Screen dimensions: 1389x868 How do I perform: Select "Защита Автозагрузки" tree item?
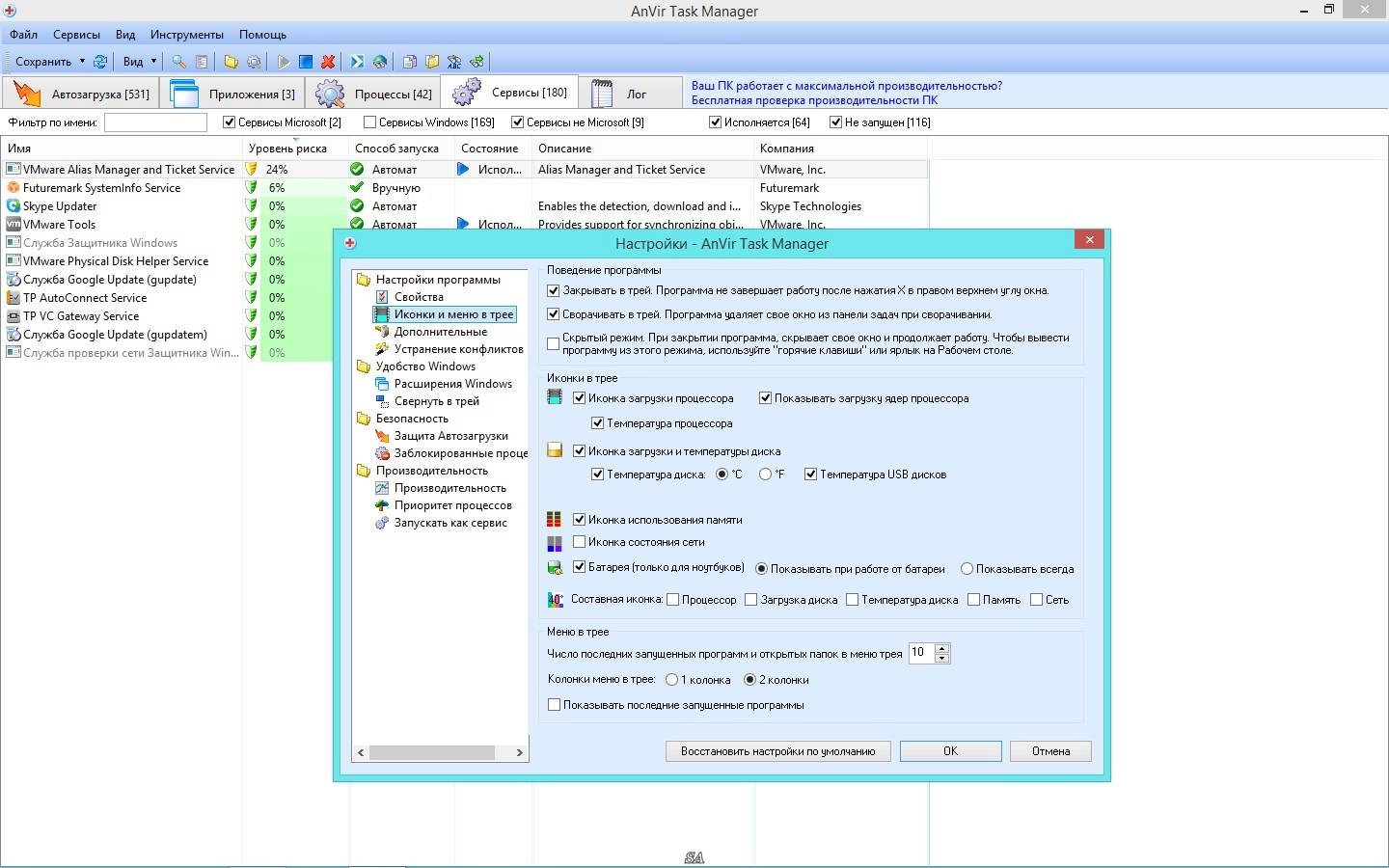point(450,436)
